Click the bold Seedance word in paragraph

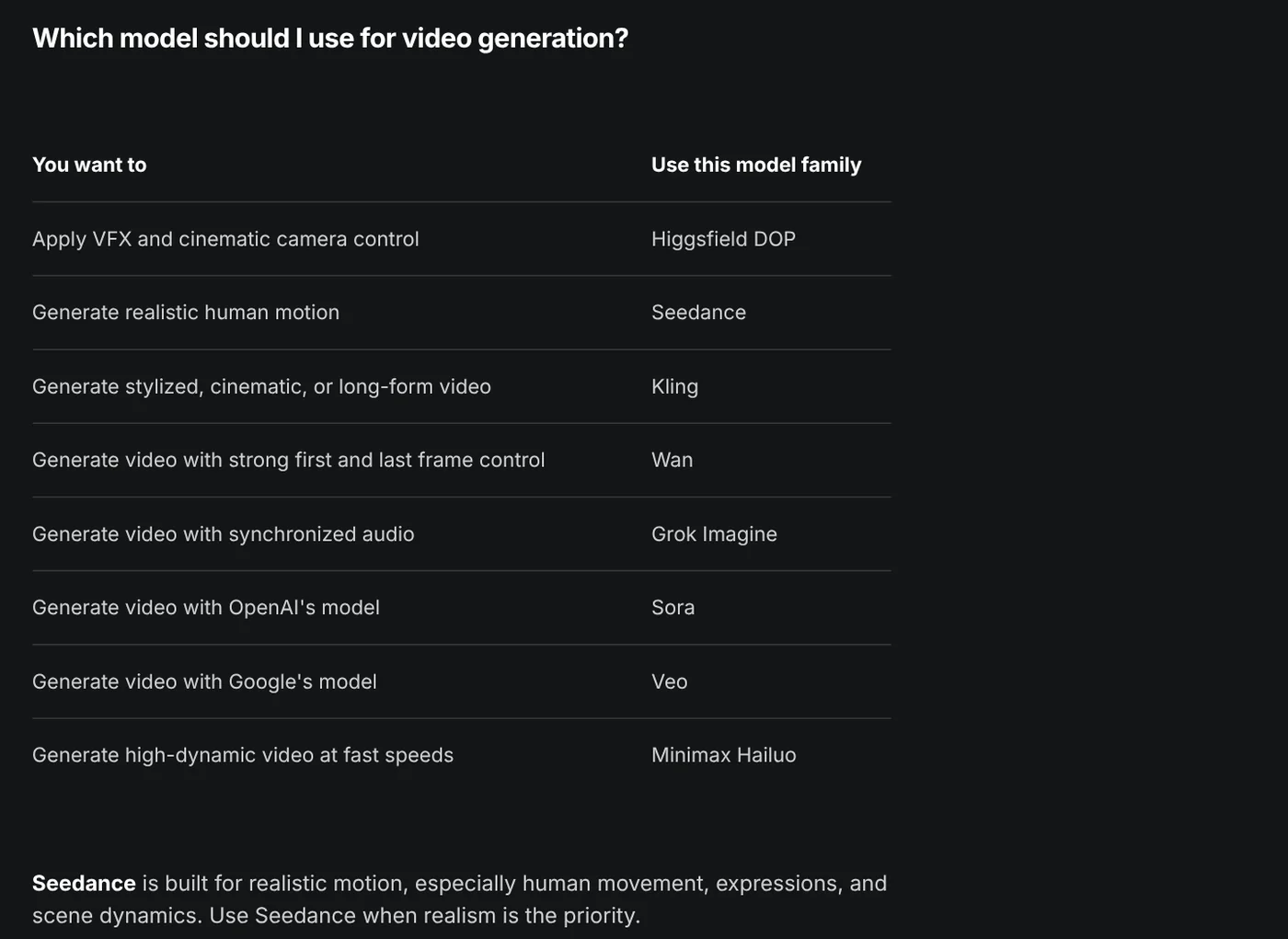(84, 884)
